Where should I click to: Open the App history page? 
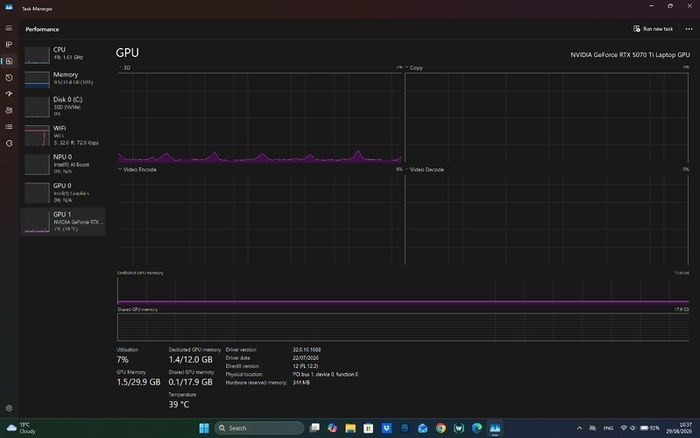[x=9, y=78]
